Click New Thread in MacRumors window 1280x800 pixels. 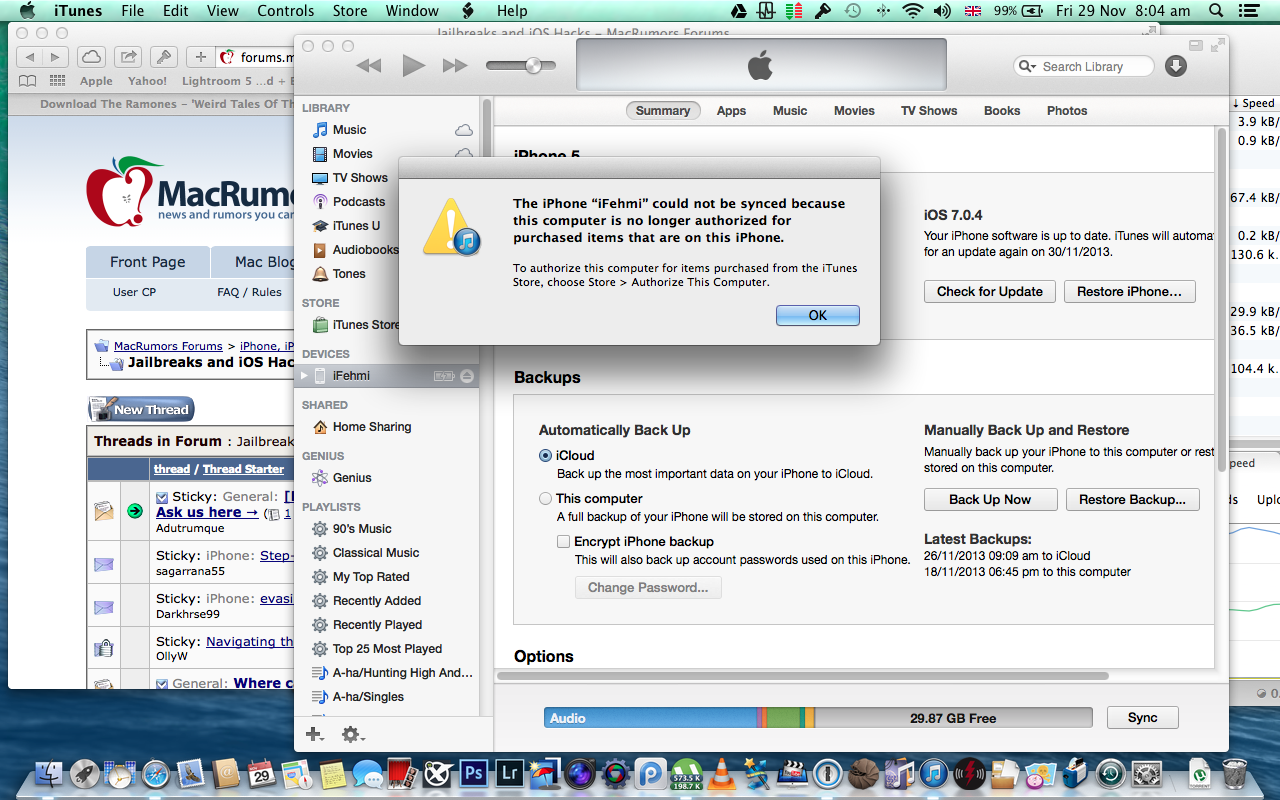(140, 409)
